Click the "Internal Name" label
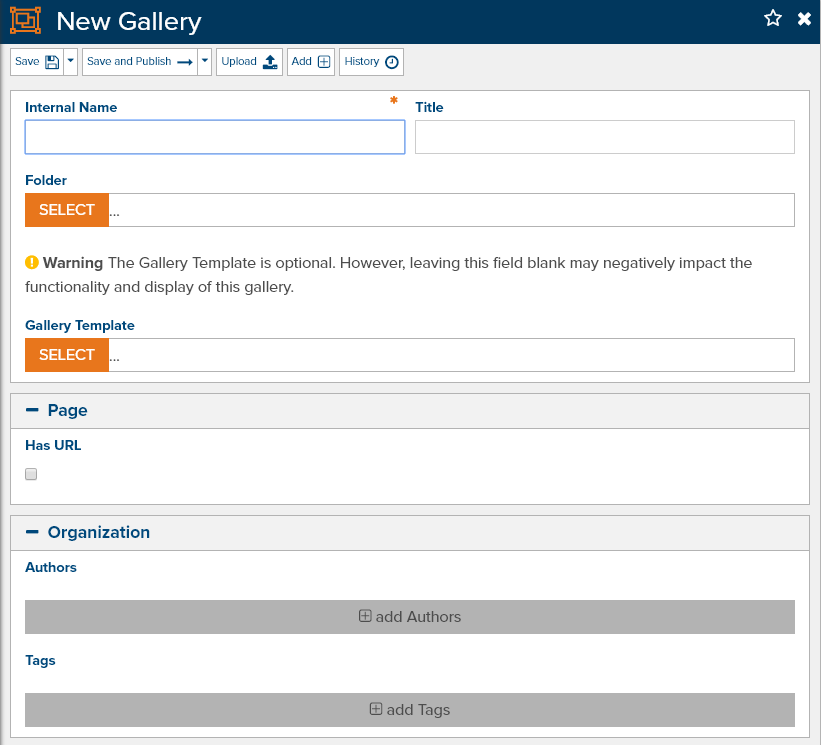Viewport: 821px width, 745px height. (71, 107)
